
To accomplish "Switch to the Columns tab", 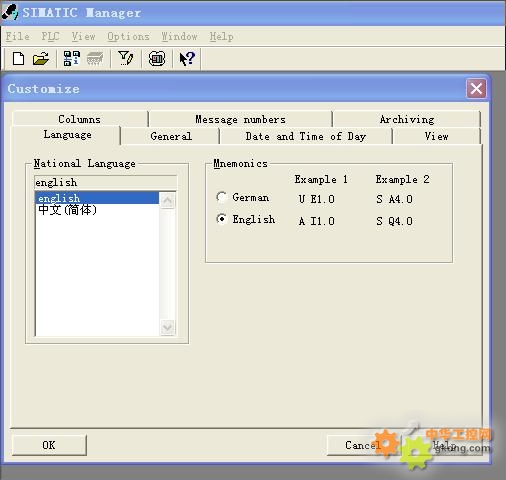I will coord(80,119).
